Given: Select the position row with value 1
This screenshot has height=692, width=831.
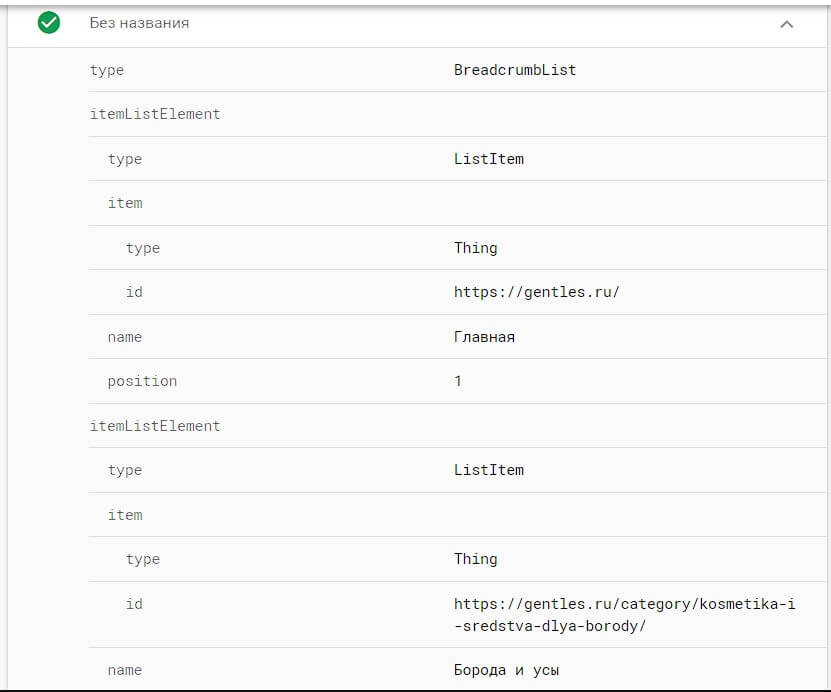Looking at the screenshot, I should pos(457,382).
